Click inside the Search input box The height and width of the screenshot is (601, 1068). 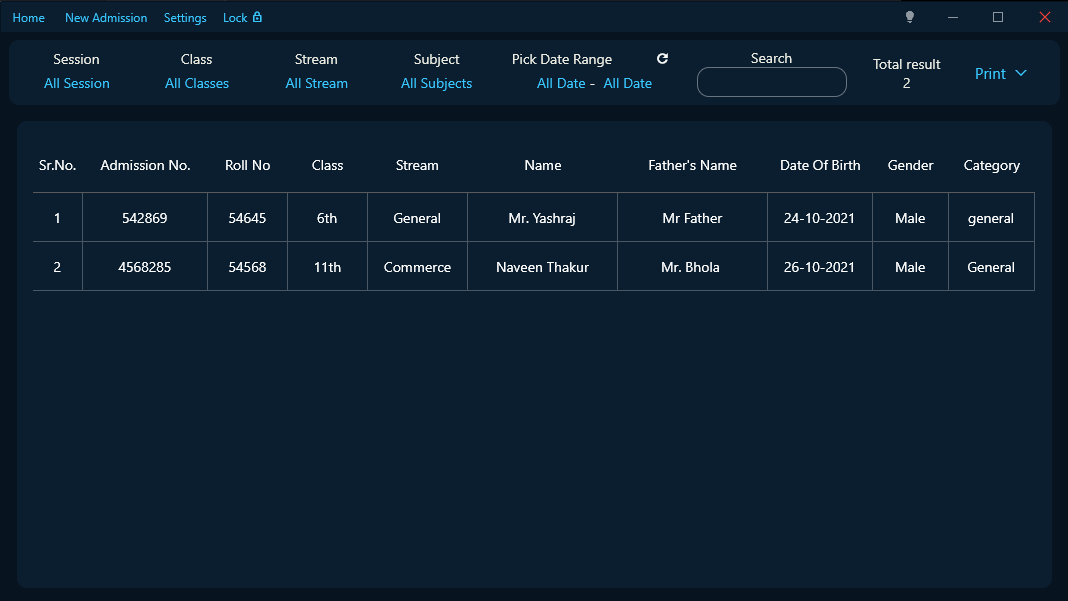click(x=771, y=82)
